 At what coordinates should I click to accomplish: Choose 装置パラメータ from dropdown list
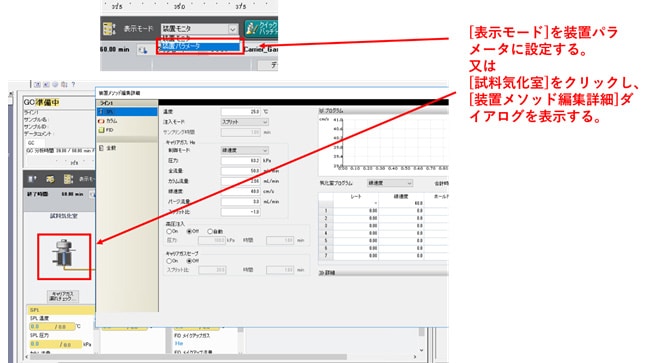(199, 46)
